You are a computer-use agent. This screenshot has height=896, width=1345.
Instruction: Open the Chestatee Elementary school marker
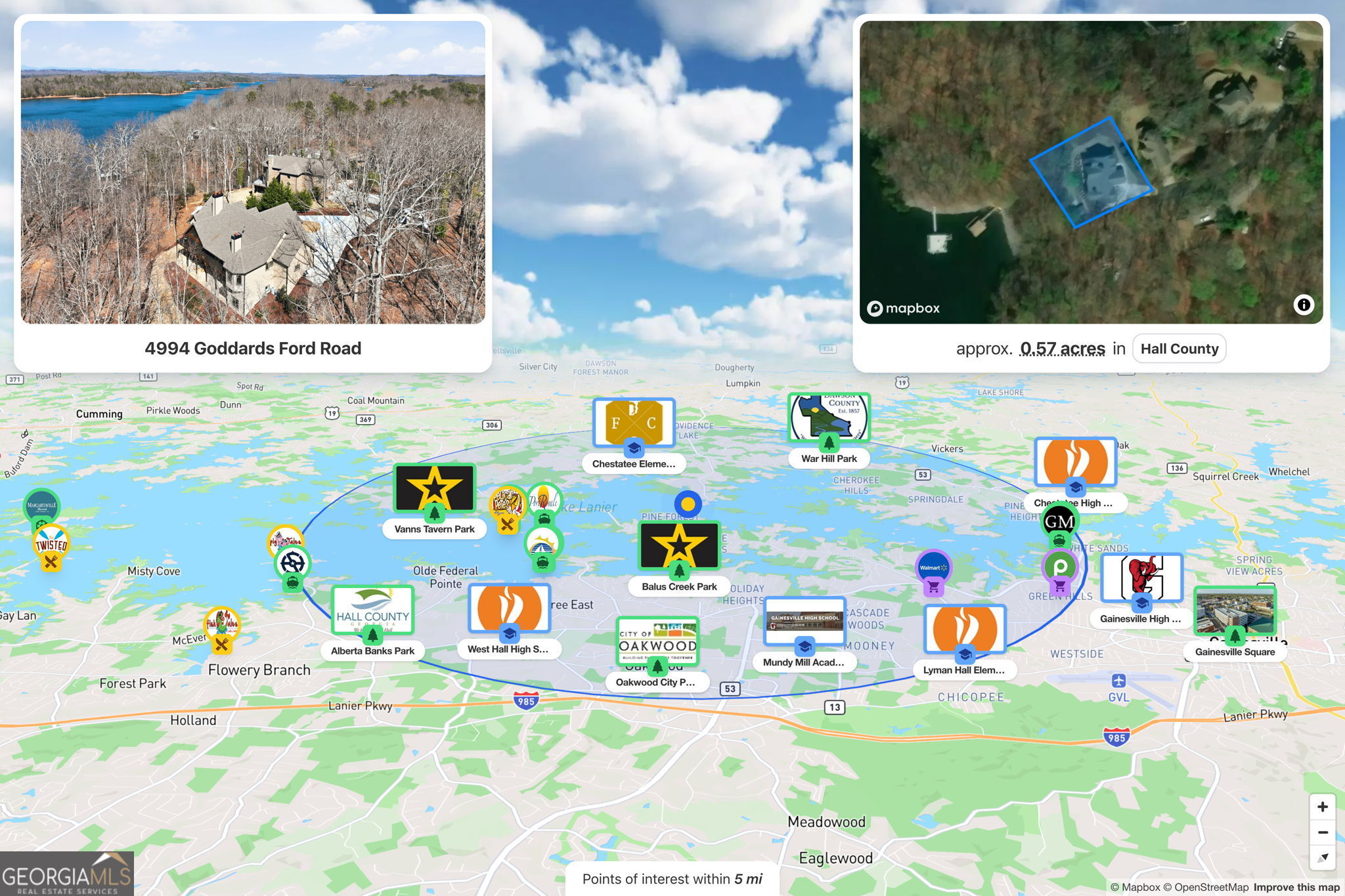pyautogui.click(x=633, y=421)
